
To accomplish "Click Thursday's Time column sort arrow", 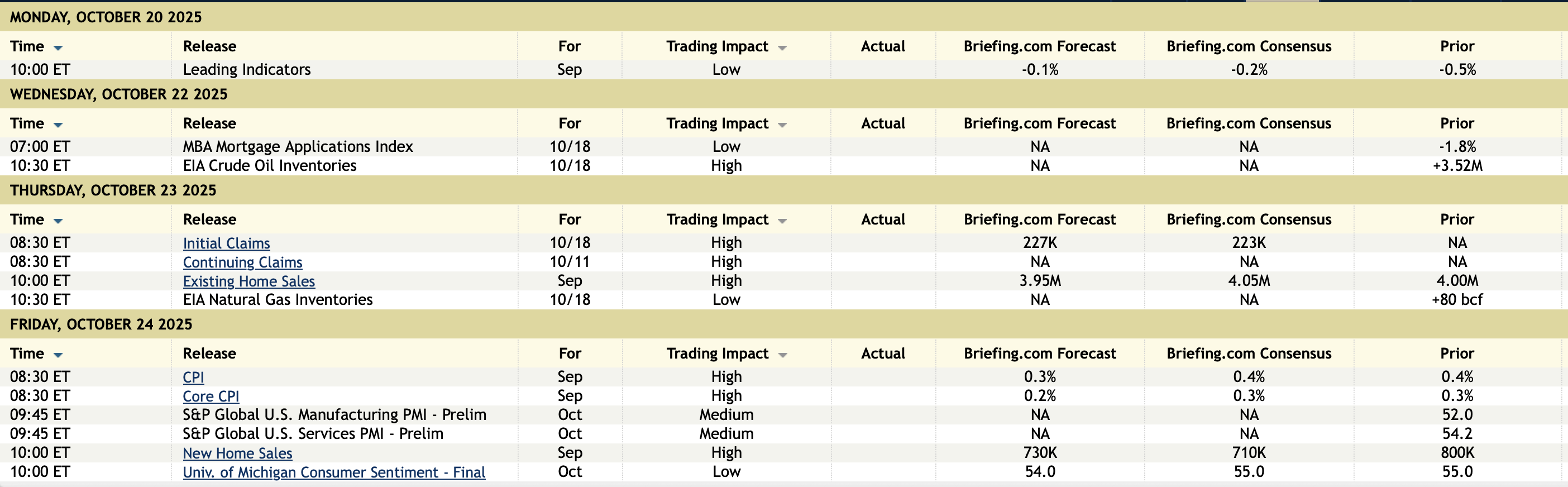I will (58, 221).
